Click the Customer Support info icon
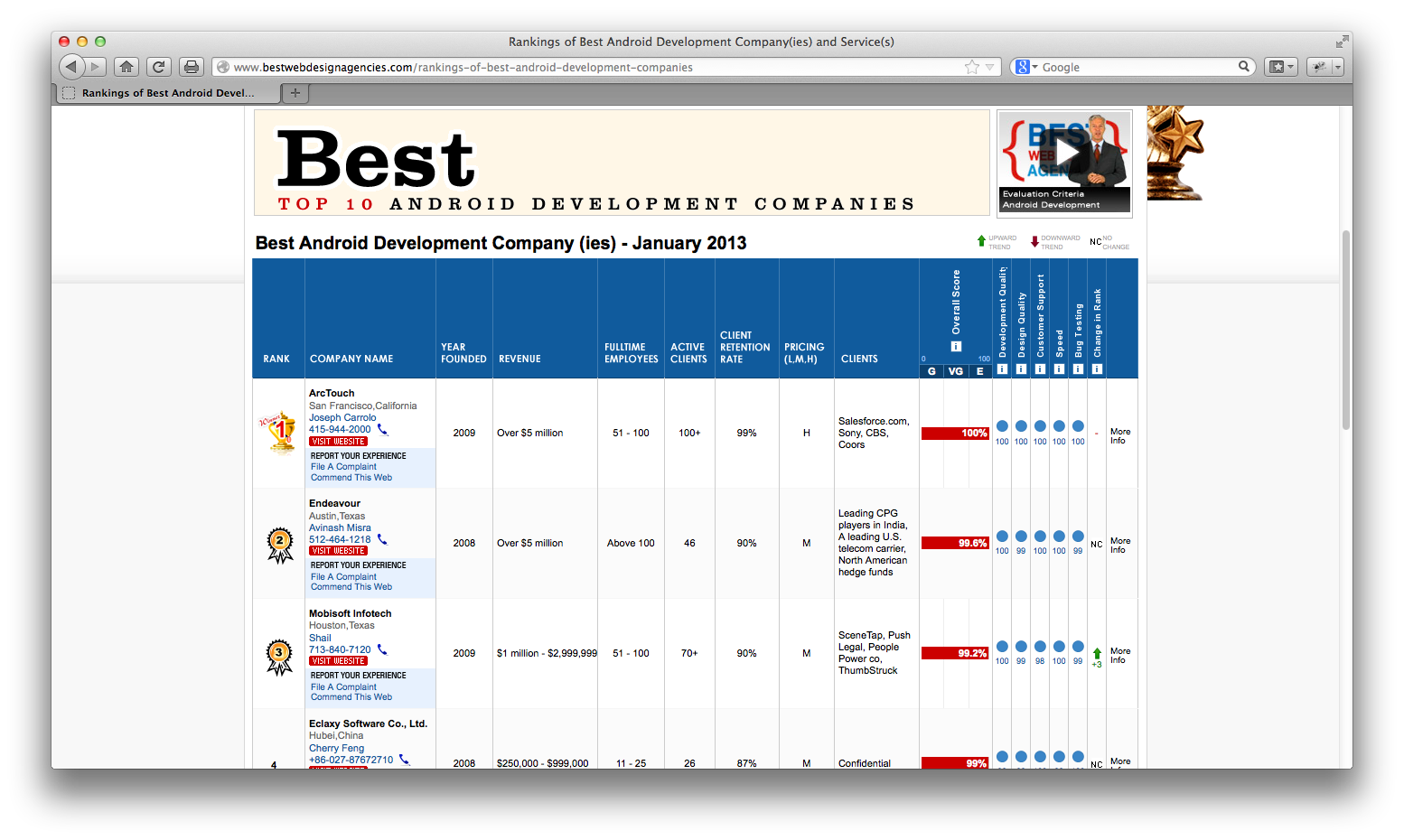This screenshot has width=1404, height=840. pyautogui.click(x=1040, y=369)
